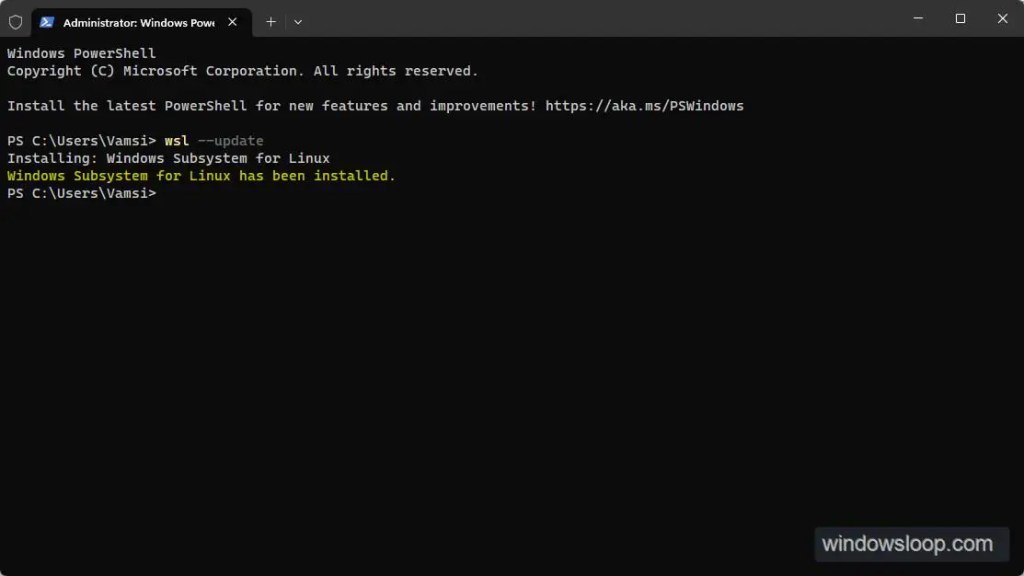Viewport: 1024px width, 576px height.
Task: Click the Microsoft Corporation copyright line
Action: pyautogui.click(x=242, y=71)
